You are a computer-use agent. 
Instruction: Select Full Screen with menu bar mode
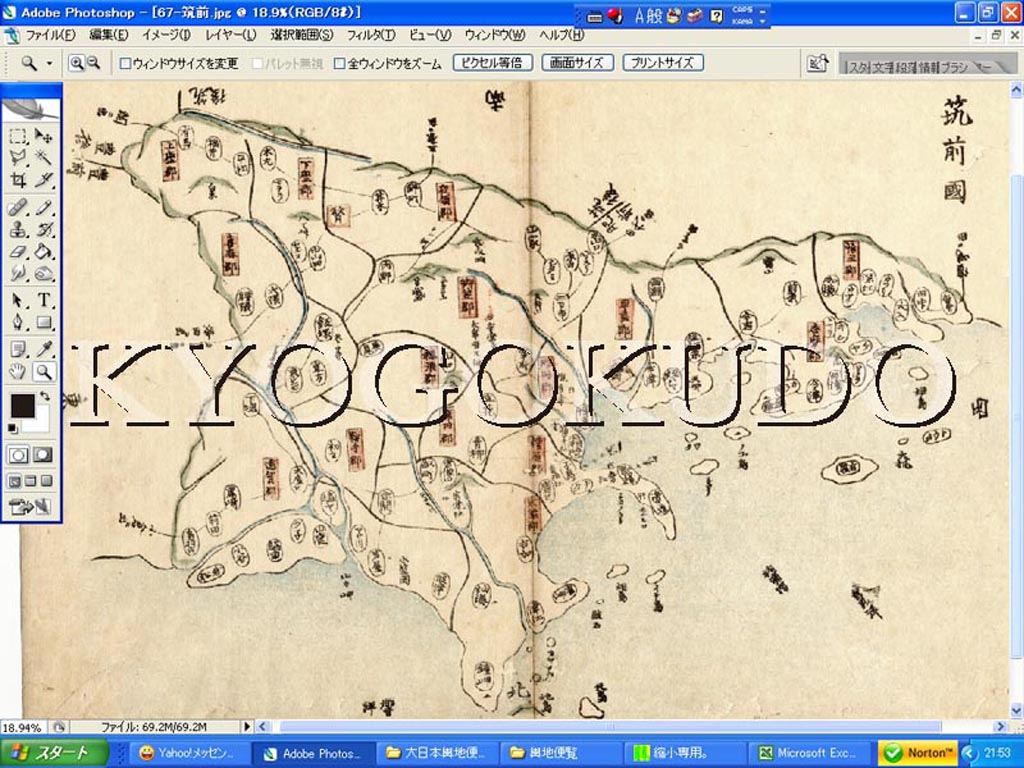tap(30, 481)
